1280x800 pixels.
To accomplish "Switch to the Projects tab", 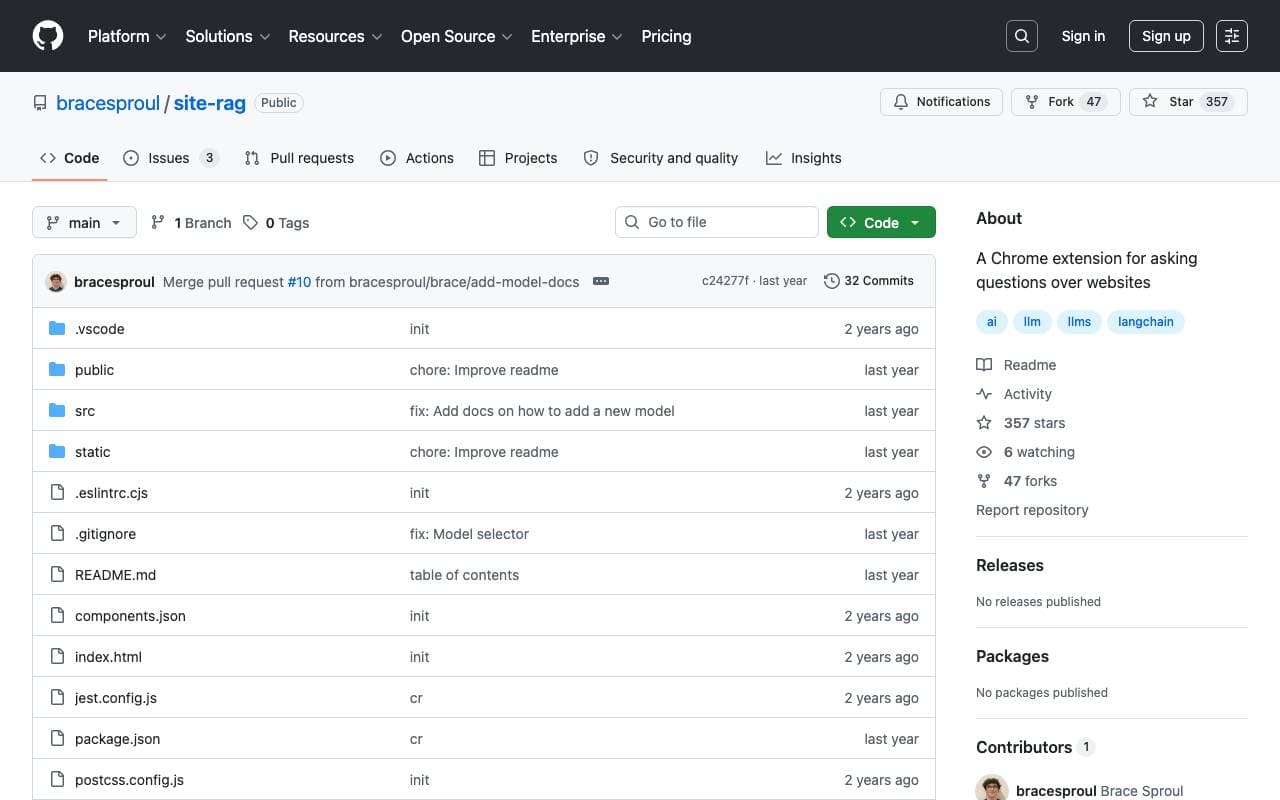I will (x=518, y=158).
